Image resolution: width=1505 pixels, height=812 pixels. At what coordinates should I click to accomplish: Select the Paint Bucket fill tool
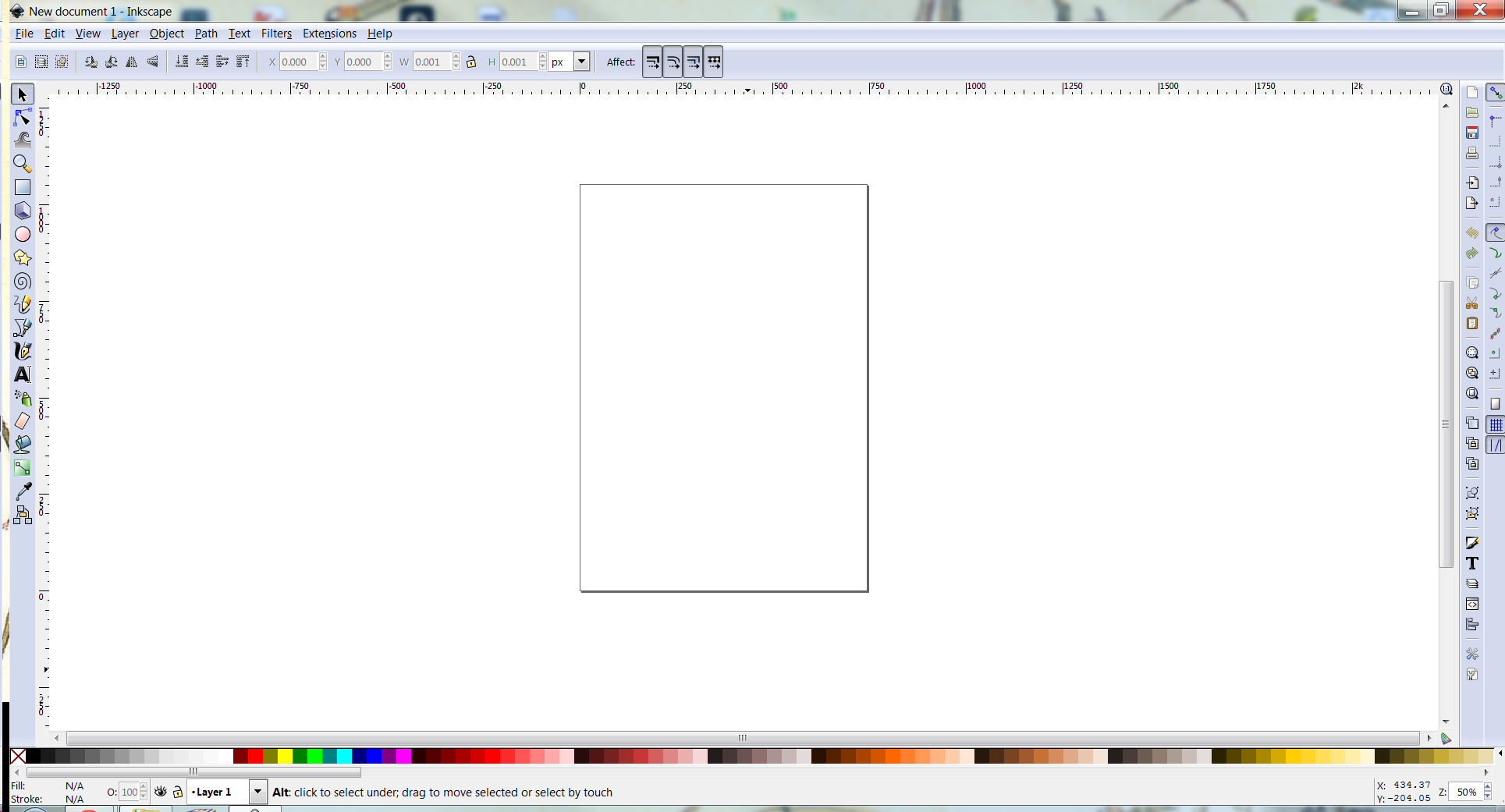pos(23,445)
